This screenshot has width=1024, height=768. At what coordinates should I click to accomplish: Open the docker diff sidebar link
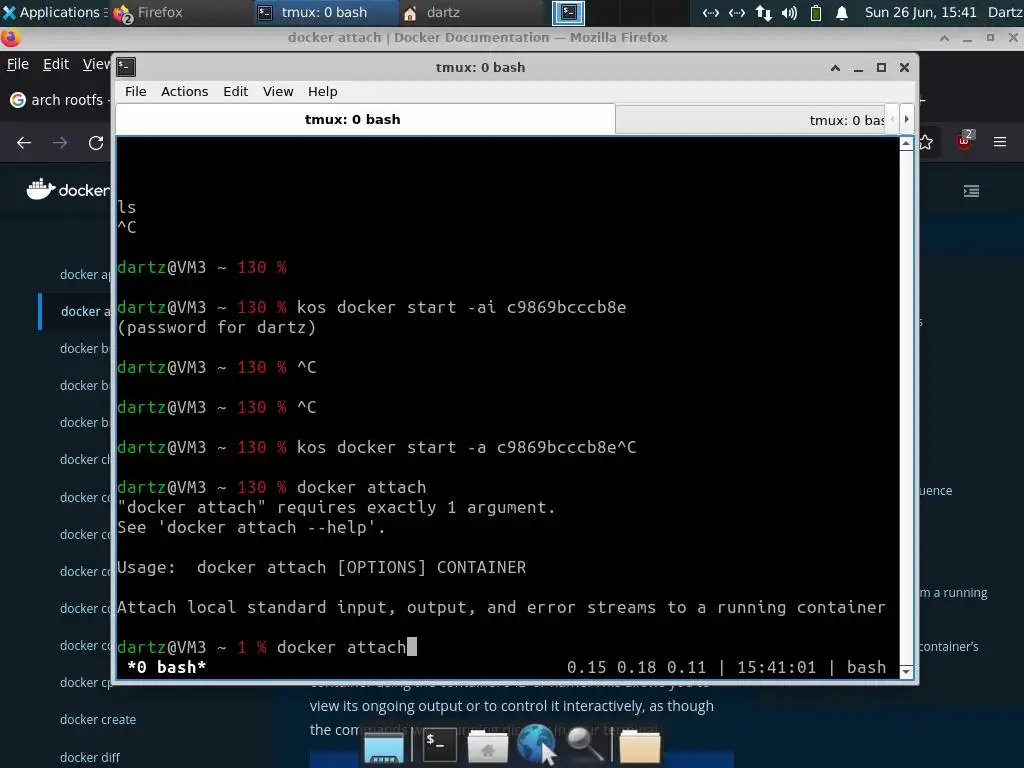click(90, 758)
